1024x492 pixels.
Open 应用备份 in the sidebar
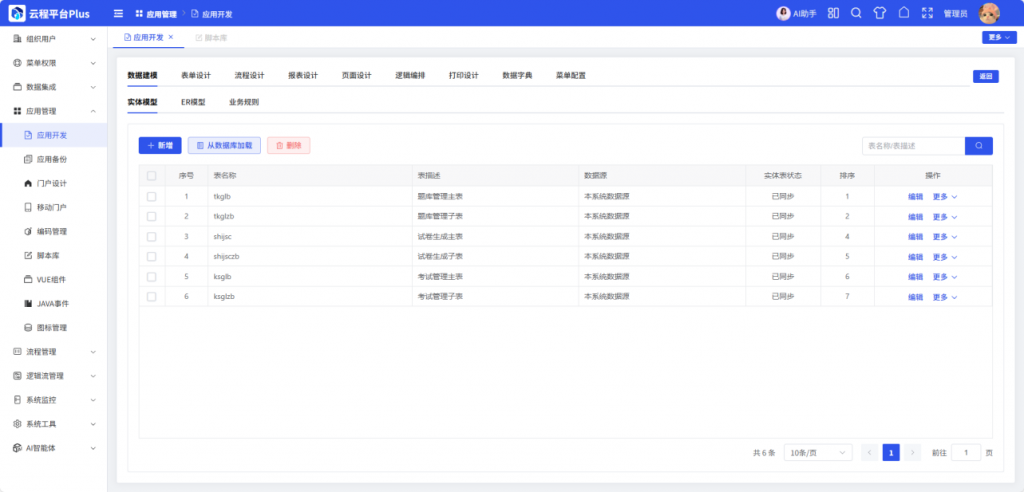pos(52,159)
